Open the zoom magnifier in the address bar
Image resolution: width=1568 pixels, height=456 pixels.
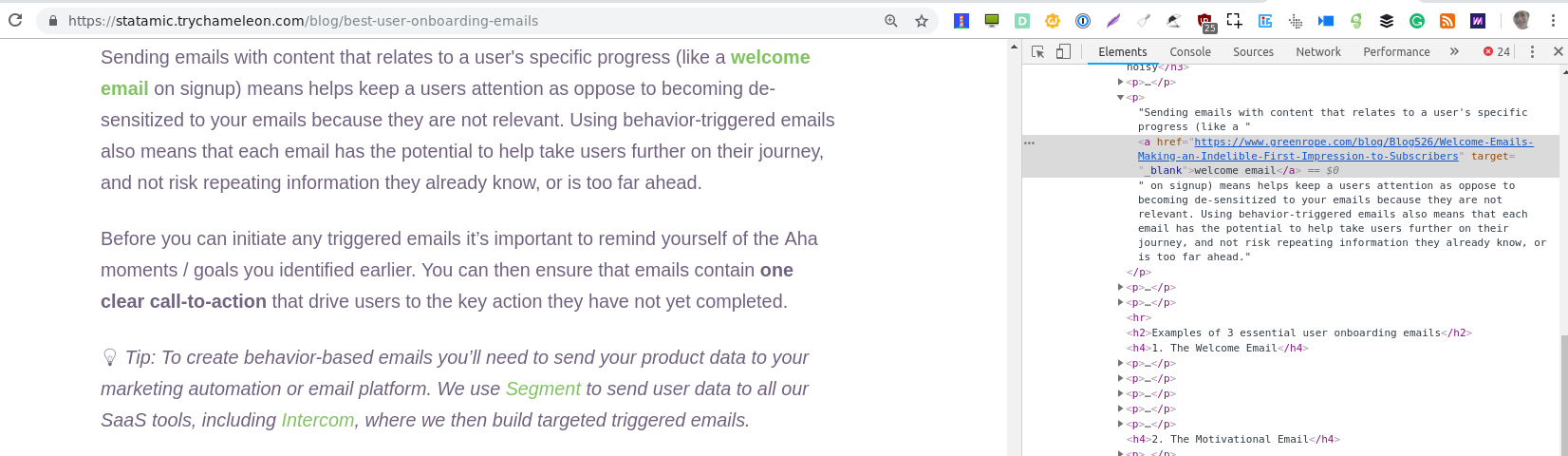pos(890,20)
